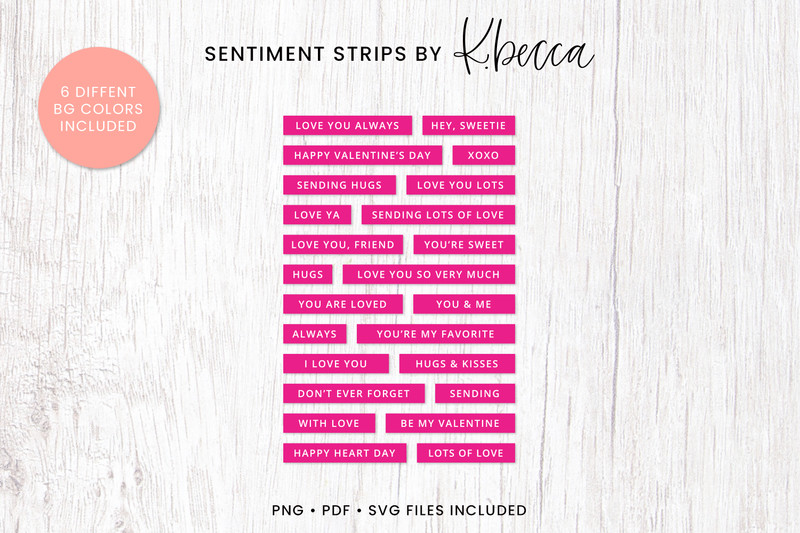This screenshot has height=533, width=800.
Task: Select the "Happy Heart Day" strip
Action: coord(345,453)
